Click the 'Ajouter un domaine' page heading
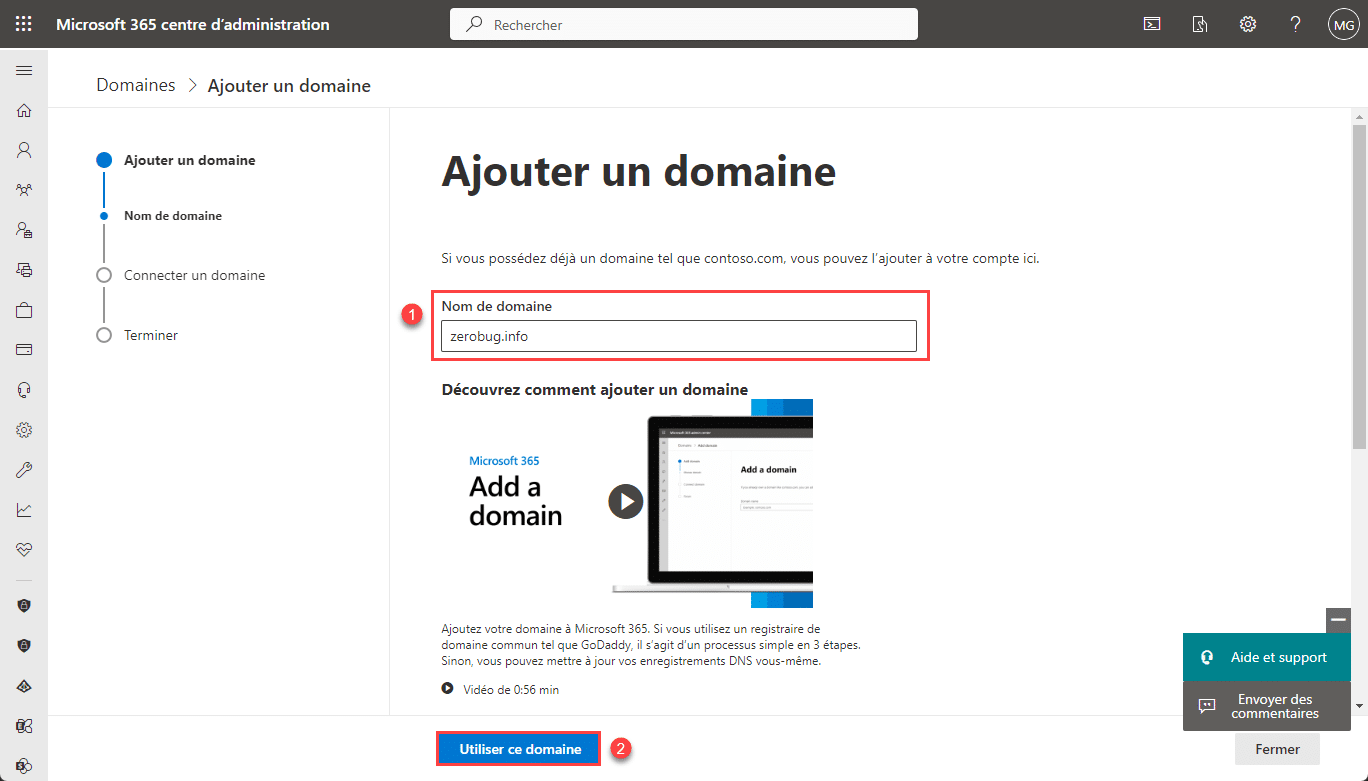Viewport: 1368px width, 781px height. point(639,171)
